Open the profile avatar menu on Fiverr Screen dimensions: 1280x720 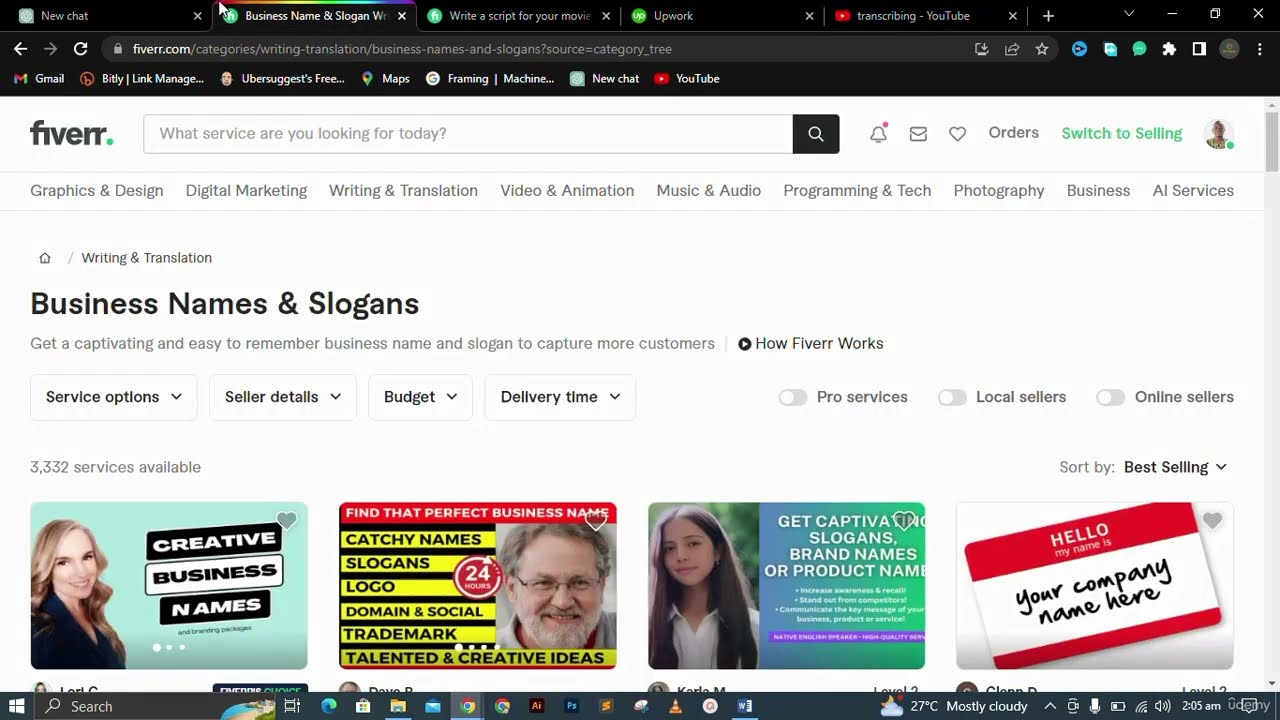[1218, 134]
